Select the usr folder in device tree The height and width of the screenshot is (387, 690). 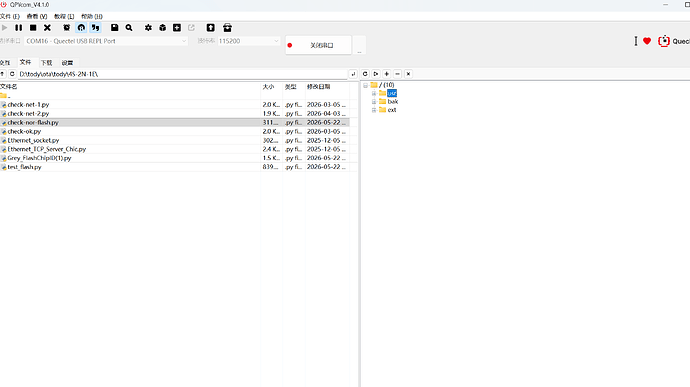(x=392, y=93)
